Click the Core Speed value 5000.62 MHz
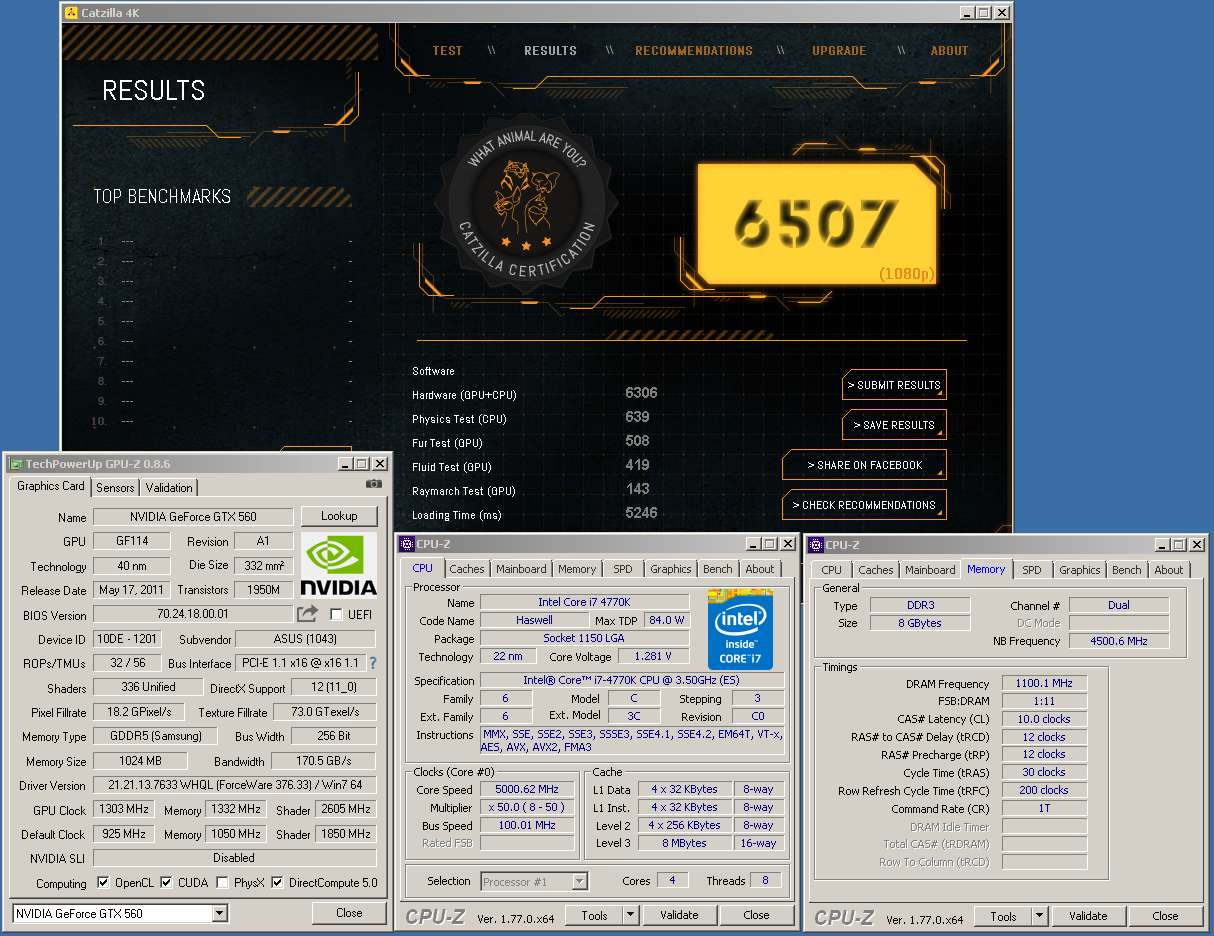The height and width of the screenshot is (936, 1214). tap(528, 789)
